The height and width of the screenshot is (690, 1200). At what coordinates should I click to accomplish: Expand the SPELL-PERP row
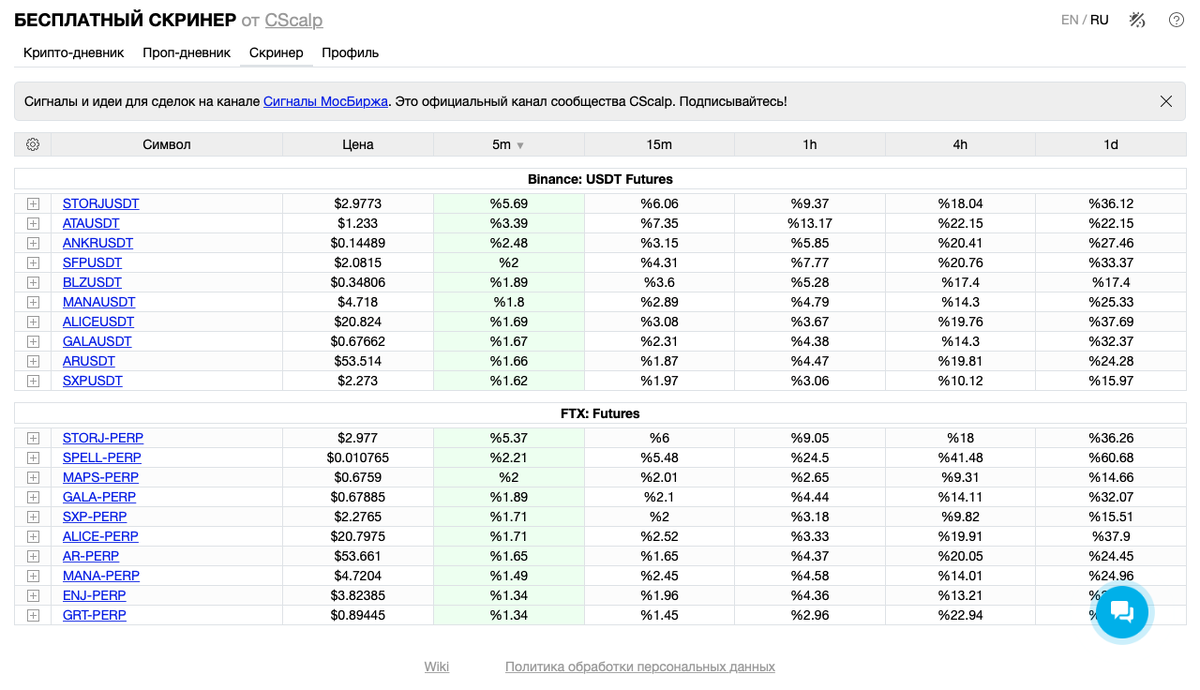coord(33,458)
